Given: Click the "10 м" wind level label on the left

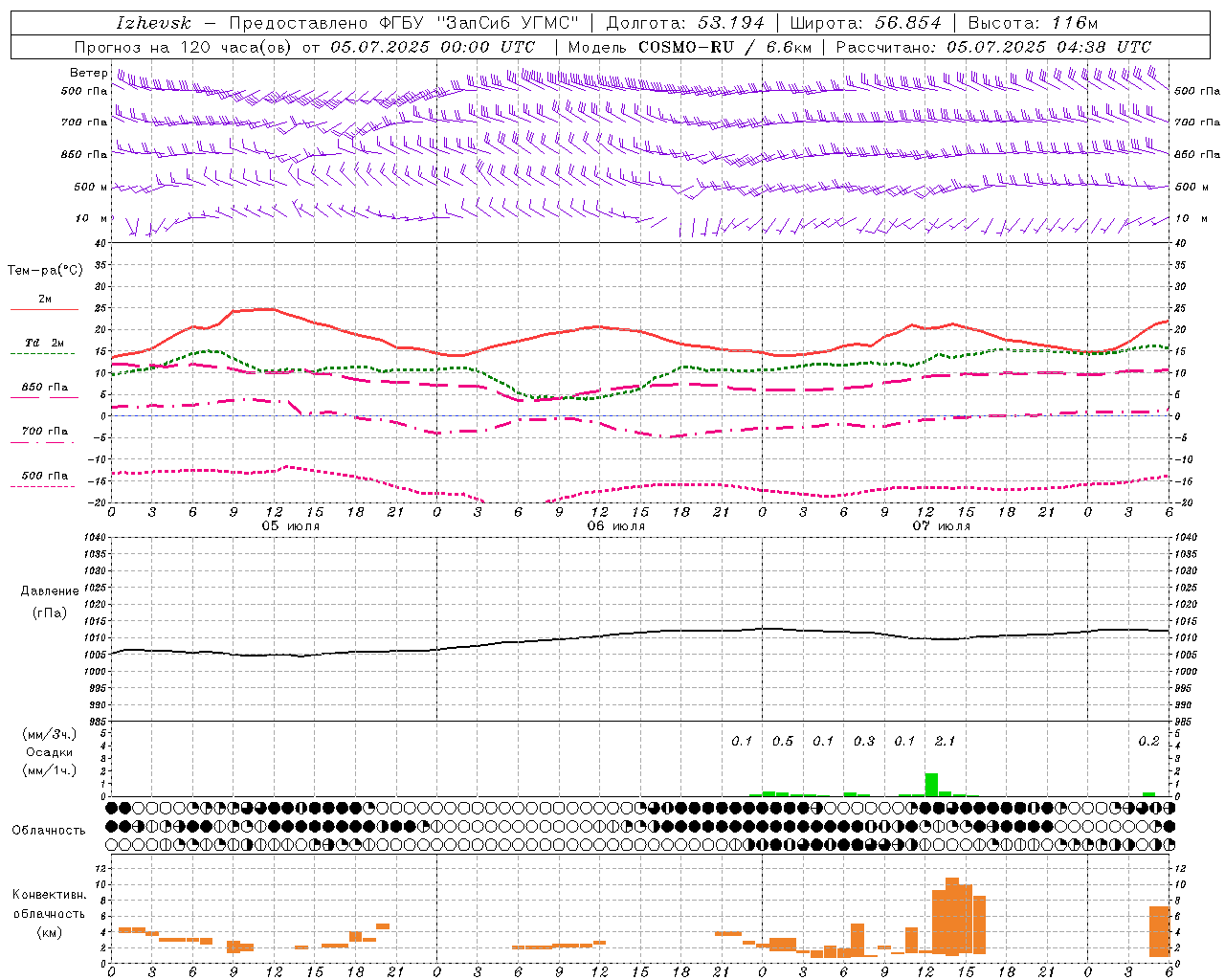Looking at the screenshot, I should click(x=92, y=218).
